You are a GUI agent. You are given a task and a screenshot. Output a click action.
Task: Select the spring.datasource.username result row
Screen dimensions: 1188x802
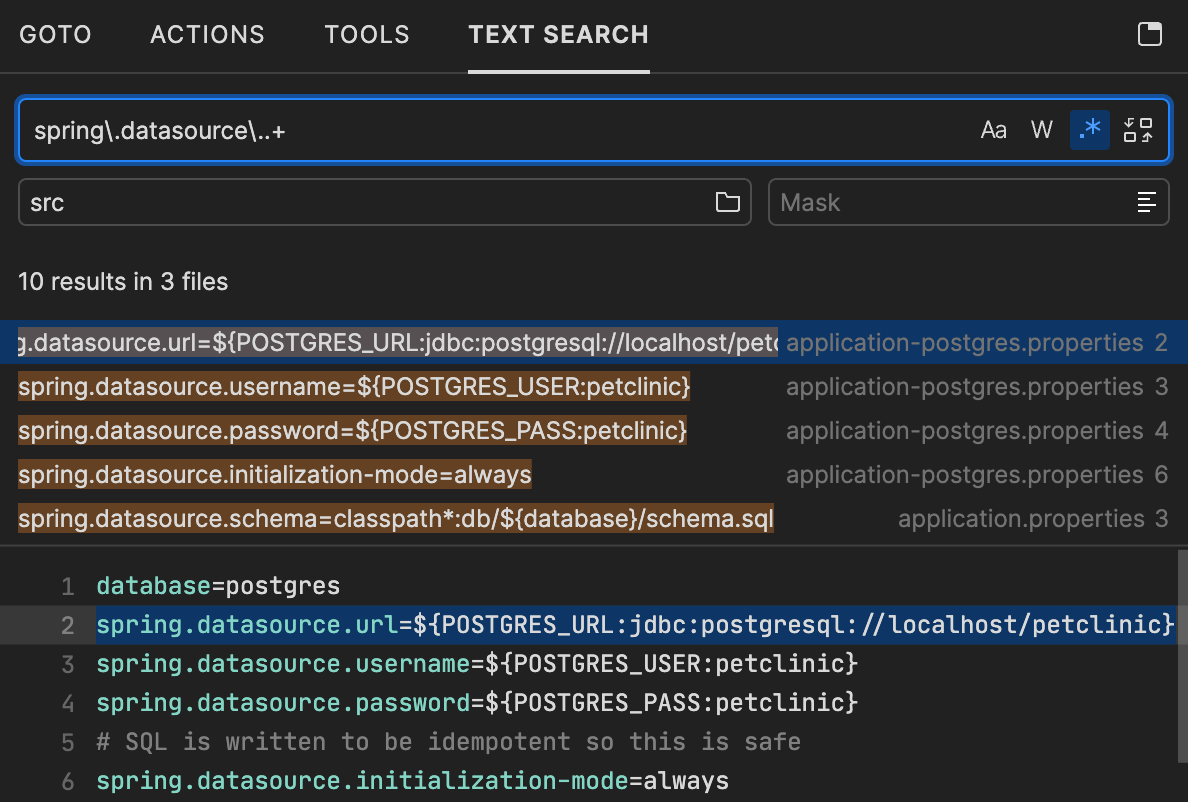[x=354, y=387]
